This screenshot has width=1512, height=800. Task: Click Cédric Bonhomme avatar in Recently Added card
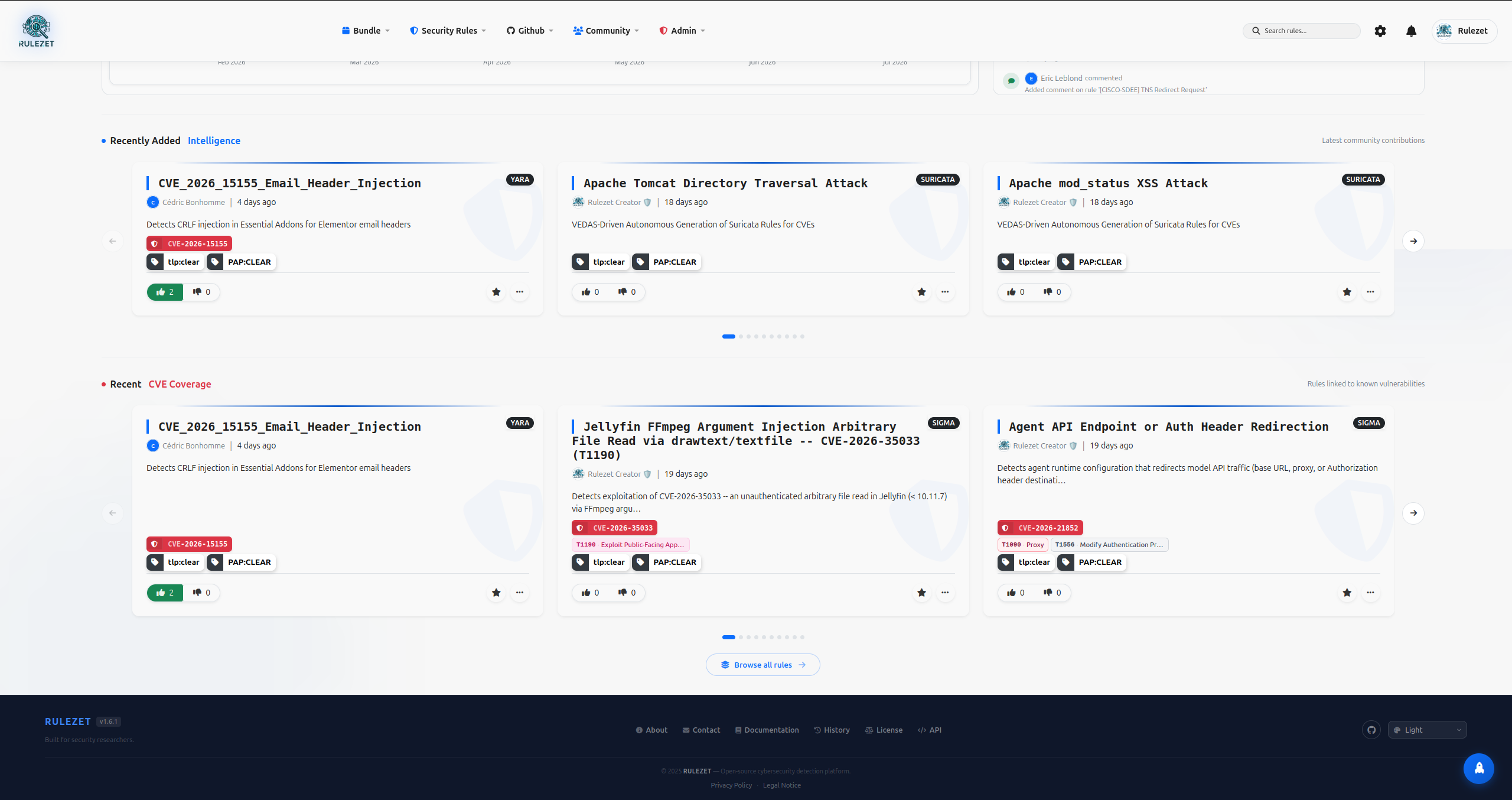(x=152, y=202)
